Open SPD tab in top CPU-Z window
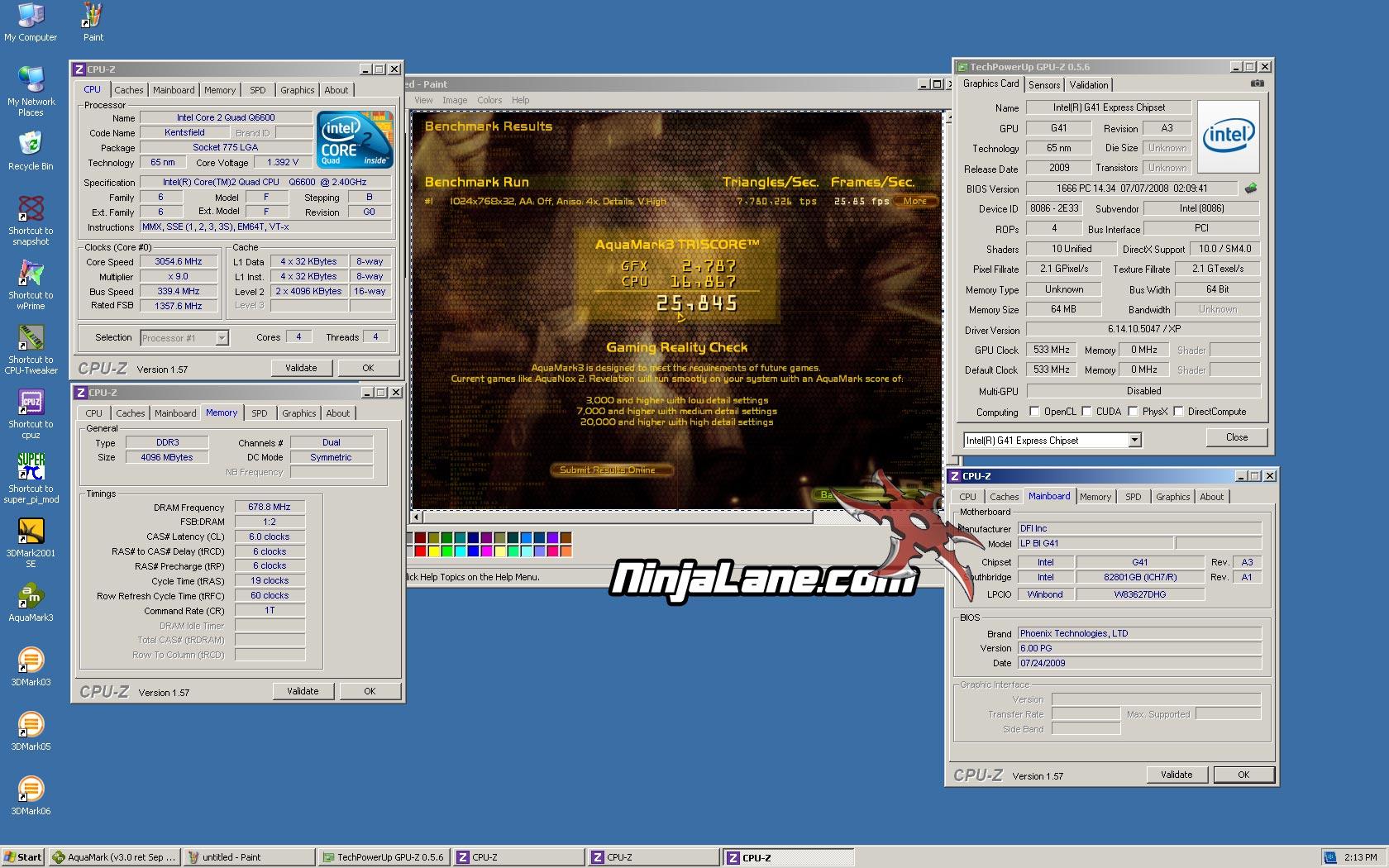Screen dimensions: 1389x868 tap(258, 90)
